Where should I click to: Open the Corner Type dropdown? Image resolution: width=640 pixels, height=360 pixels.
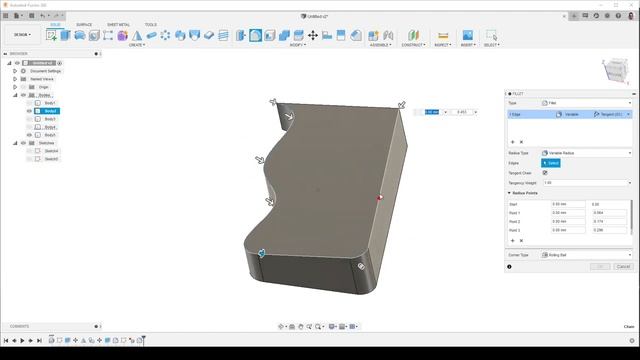tap(586, 255)
